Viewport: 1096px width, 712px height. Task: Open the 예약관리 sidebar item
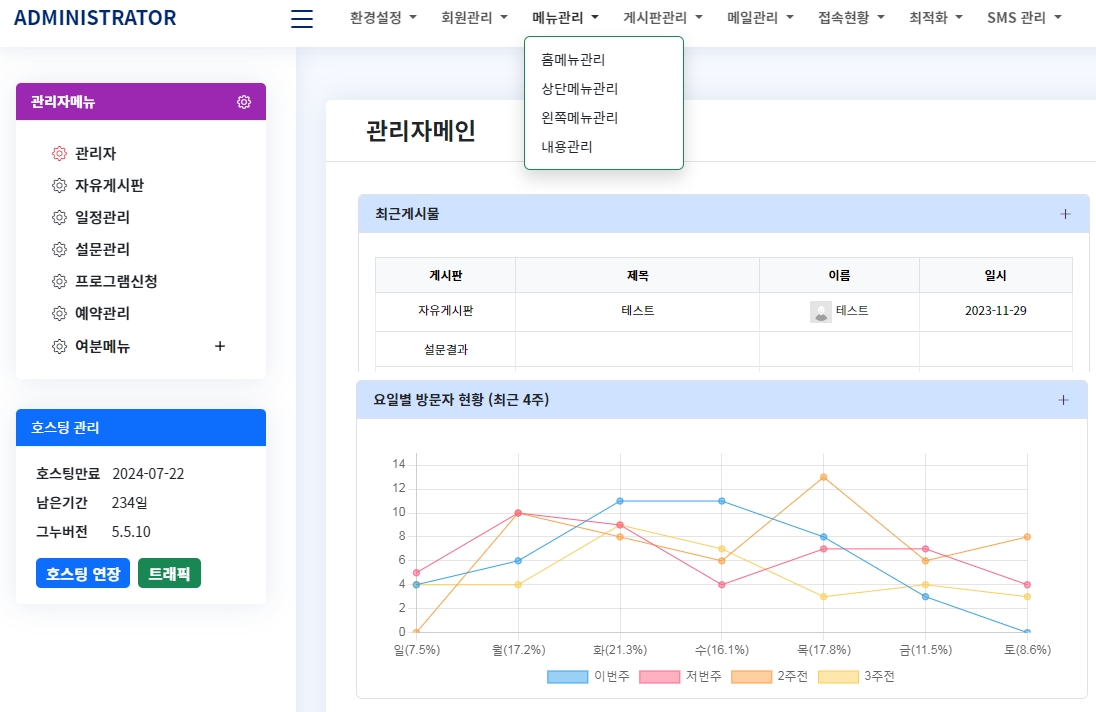(x=102, y=314)
